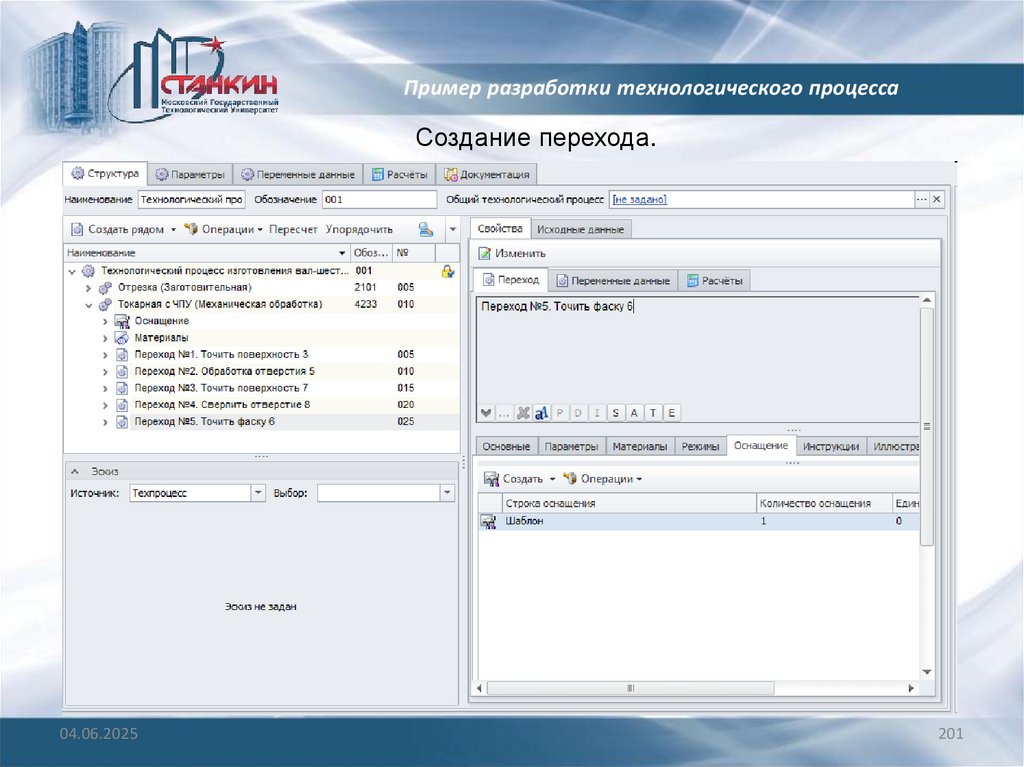Image resolution: width=1024 pixels, height=767 pixels.
Task: Expand Переход №5. Точить фаску 6
Action: tap(105, 423)
